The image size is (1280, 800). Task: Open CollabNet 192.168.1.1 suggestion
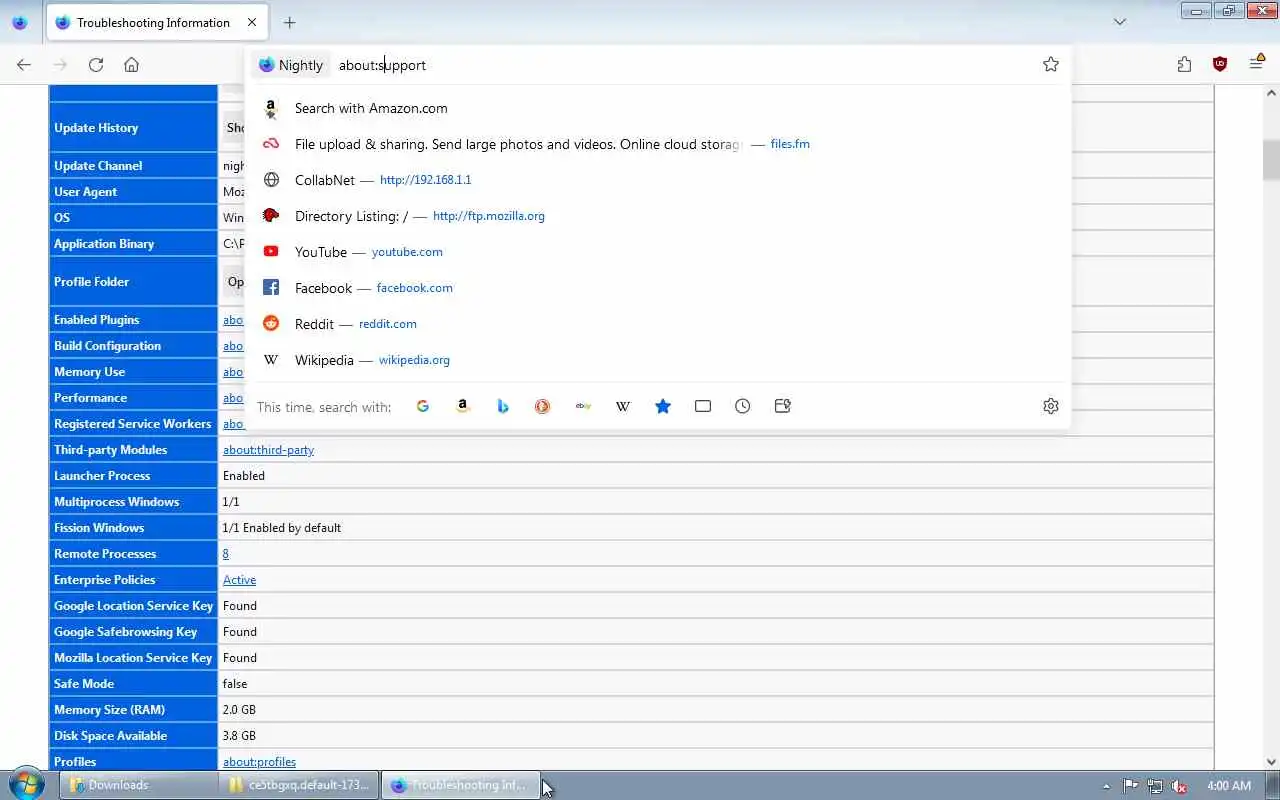658,180
